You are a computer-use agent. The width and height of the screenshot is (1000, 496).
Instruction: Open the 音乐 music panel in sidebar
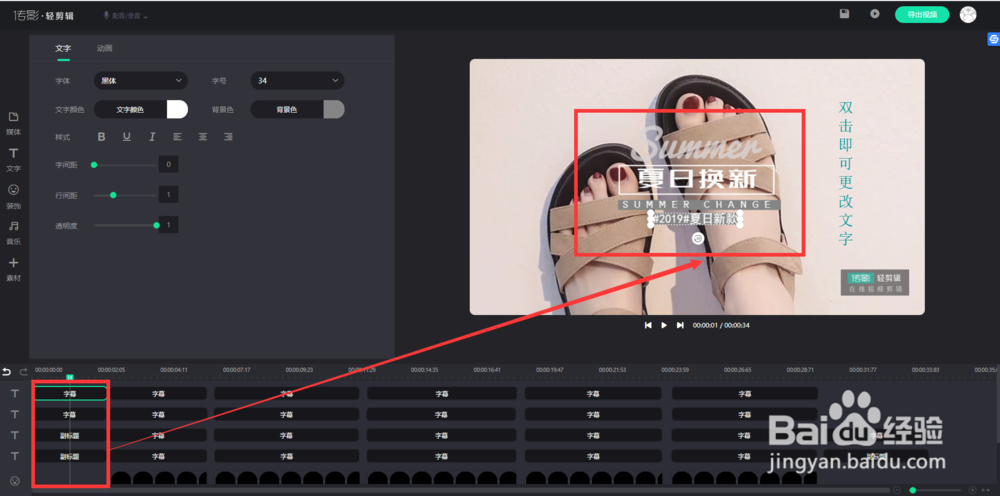[x=13, y=232]
